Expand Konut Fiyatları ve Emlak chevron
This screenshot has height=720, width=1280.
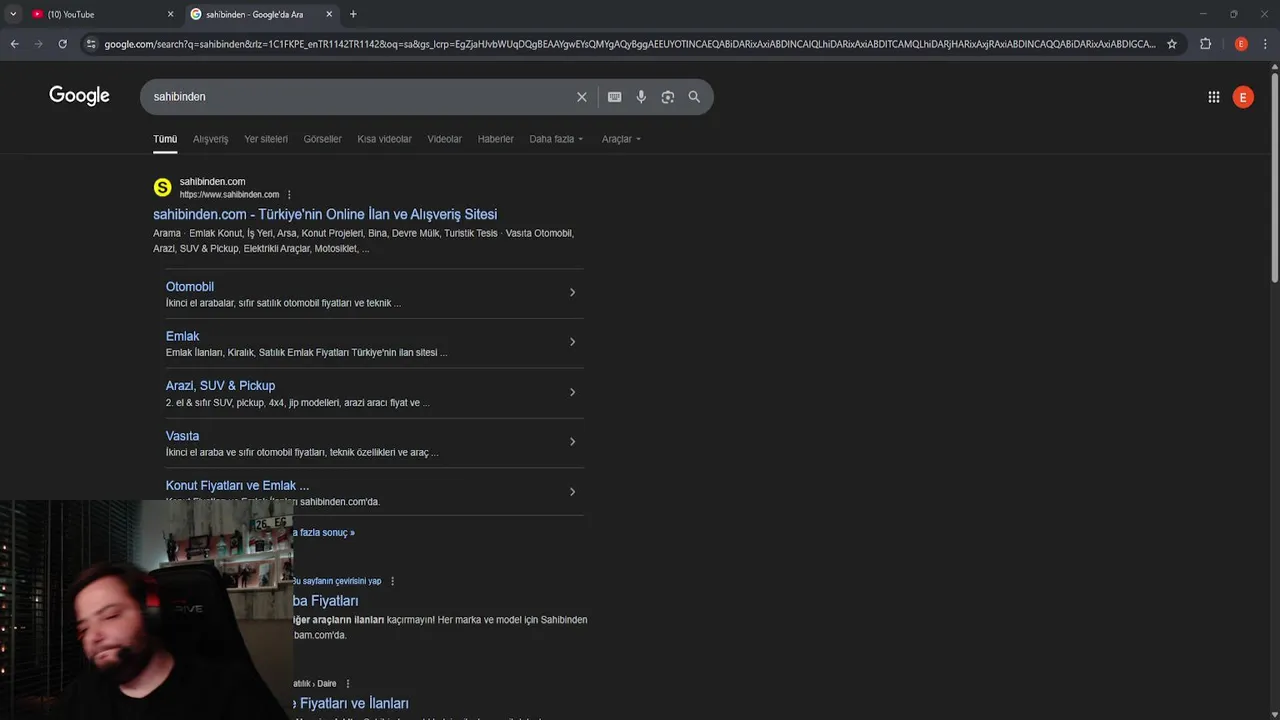tap(572, 492)
